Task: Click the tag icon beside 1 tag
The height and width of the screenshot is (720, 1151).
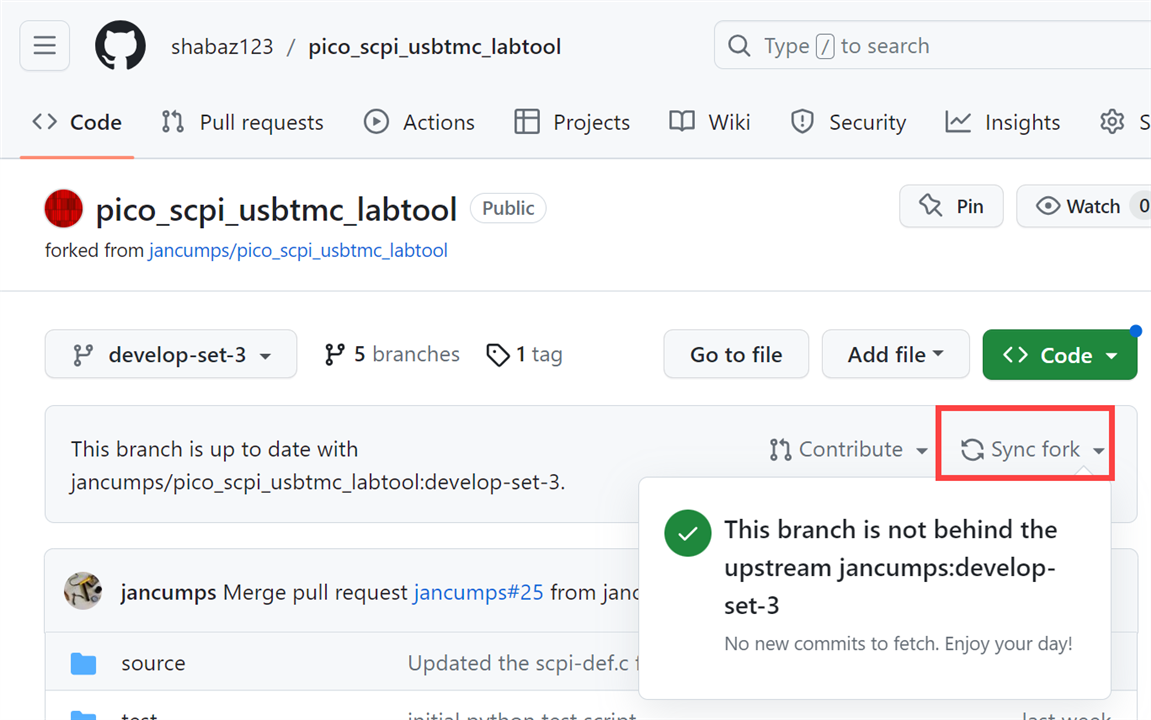Action: 498,354
